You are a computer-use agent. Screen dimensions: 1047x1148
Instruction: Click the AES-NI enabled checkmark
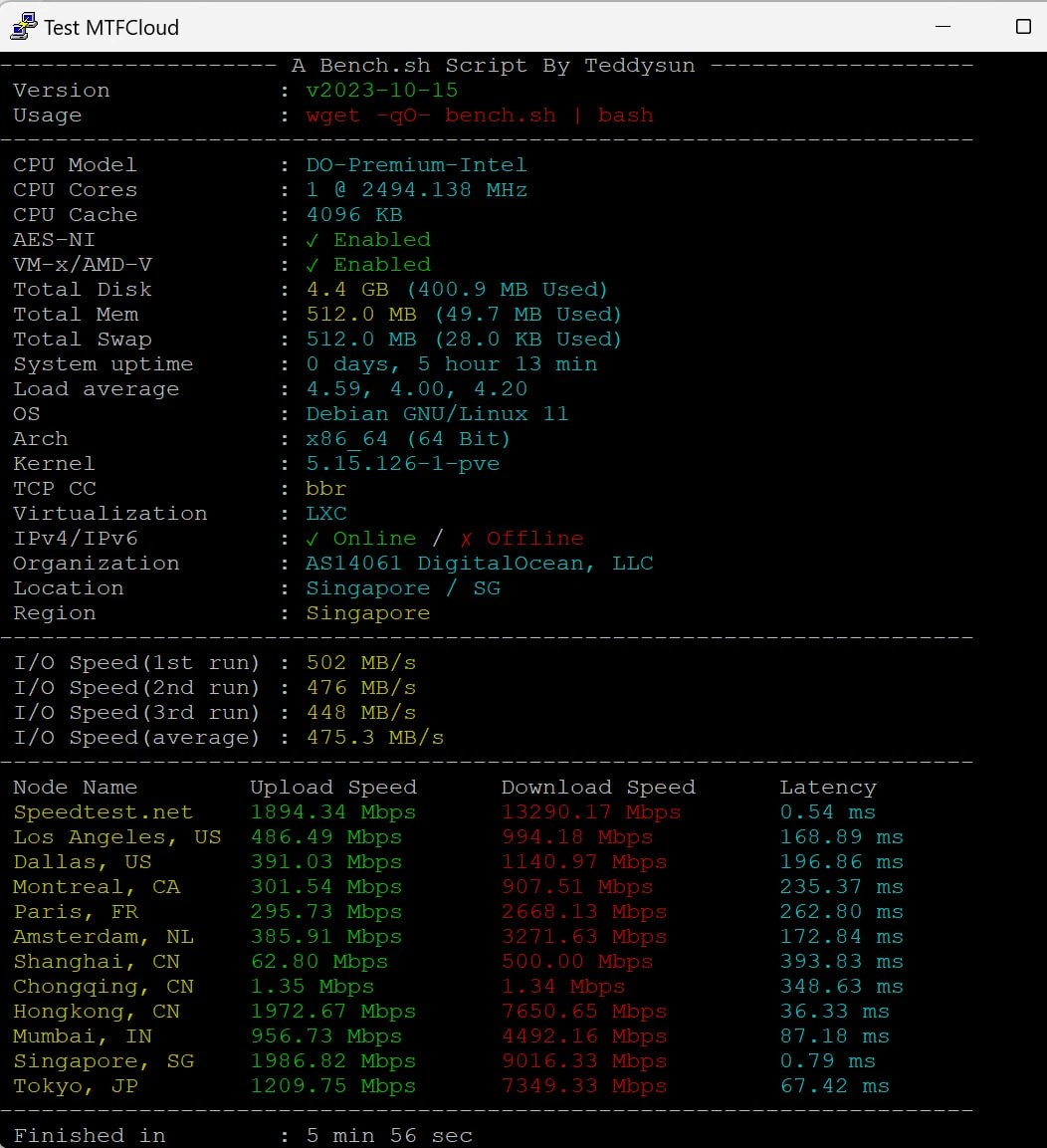pyautogui.click(x=312, y=239)
